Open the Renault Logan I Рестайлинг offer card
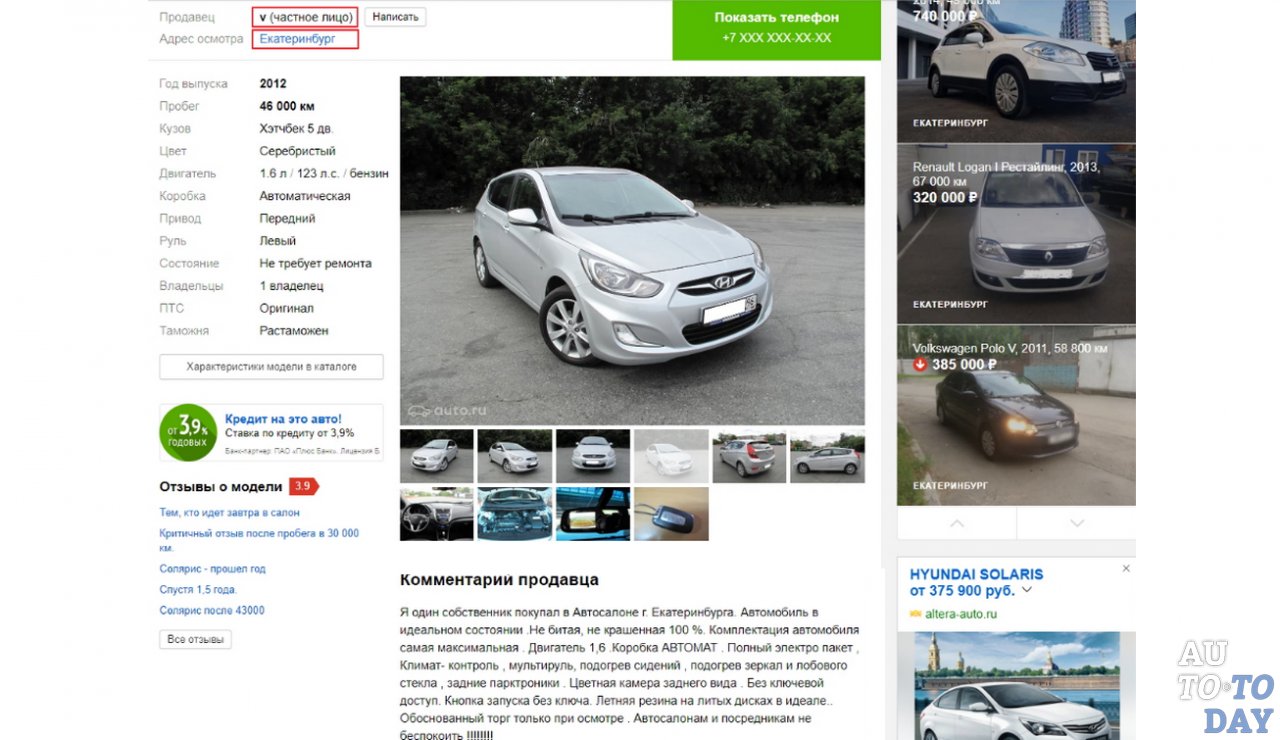Image resolution: width=1280 pixels, height=740 pixels. [x=1016, y=234]
